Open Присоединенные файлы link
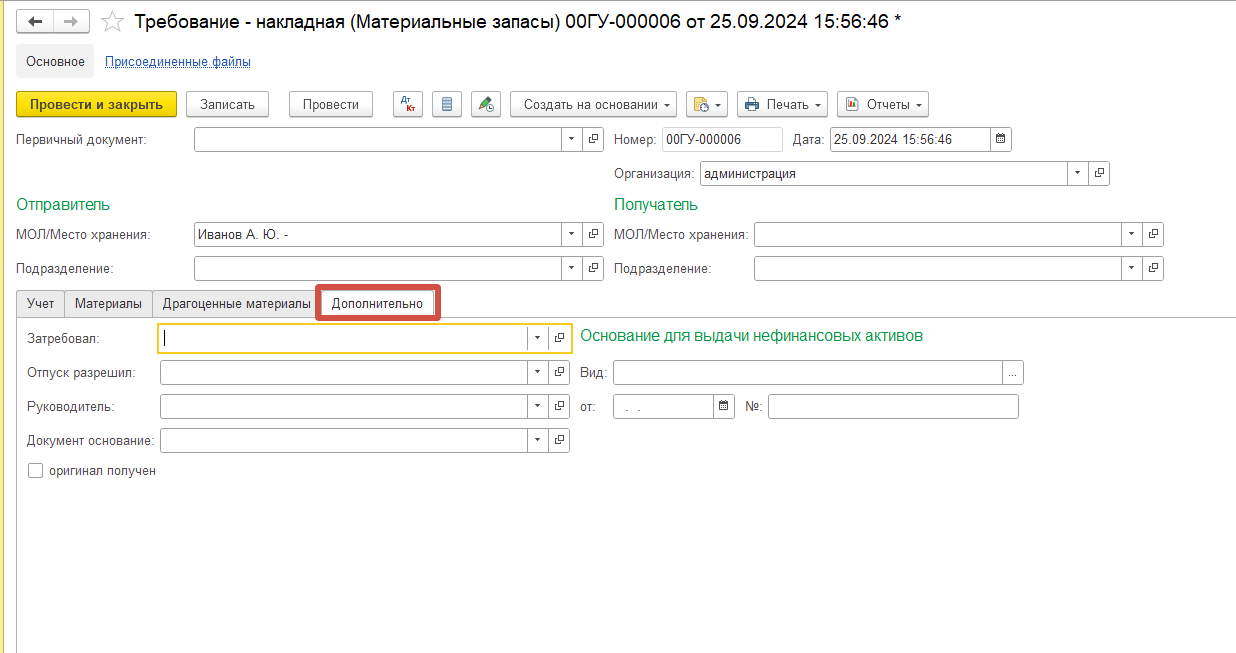1236x653 pixels. (178, 62)
